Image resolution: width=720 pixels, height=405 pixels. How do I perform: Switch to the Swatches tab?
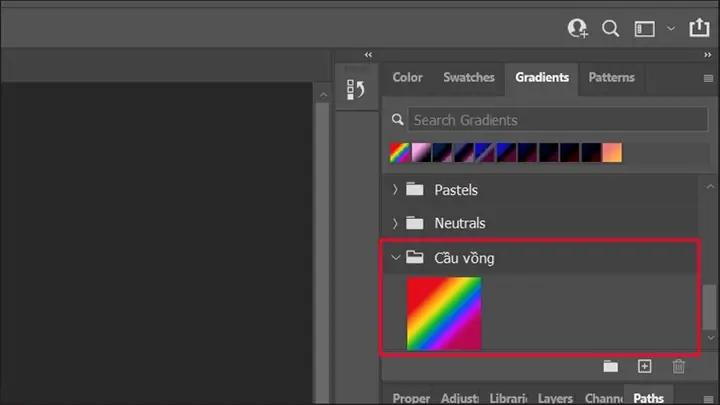[469, 77]
